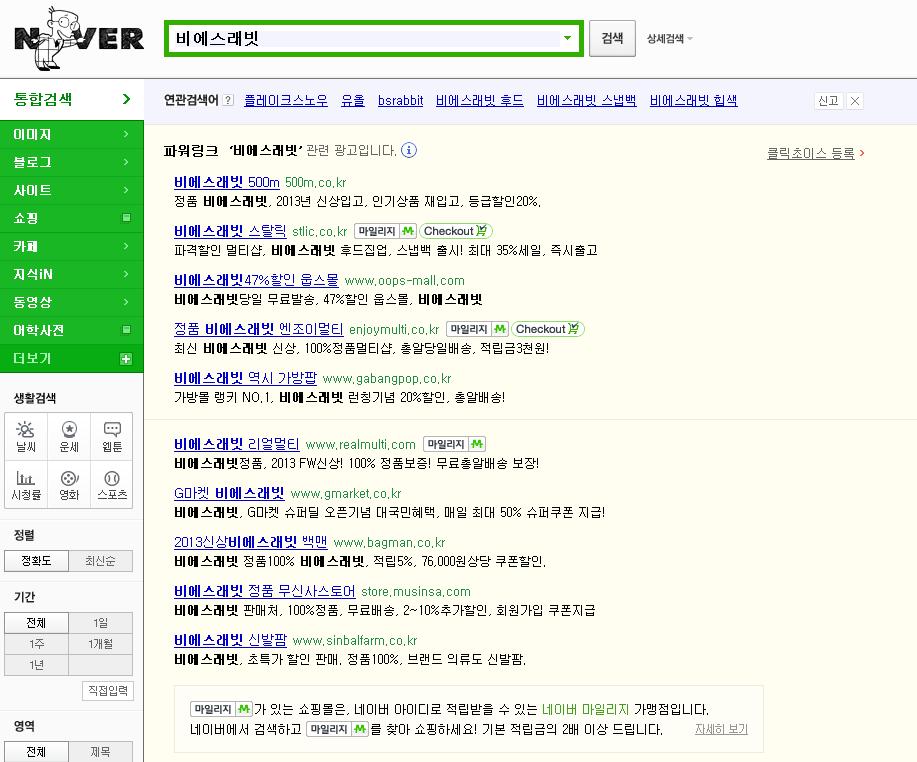917x762 pixels.
Task: Open the 비에스래빗 500m ad link
Action: tap(227, 182)
